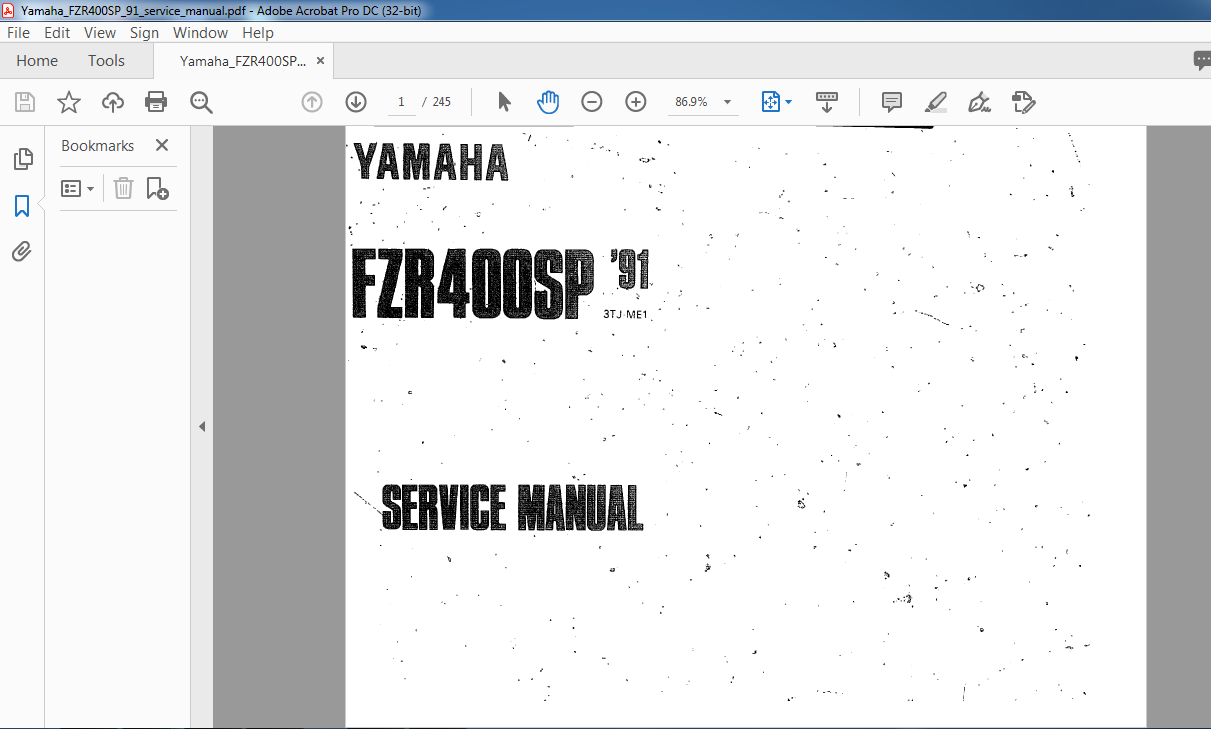Collapse the navigation pane arrow
Viewport: 1211px width, 729px height.
201,427
